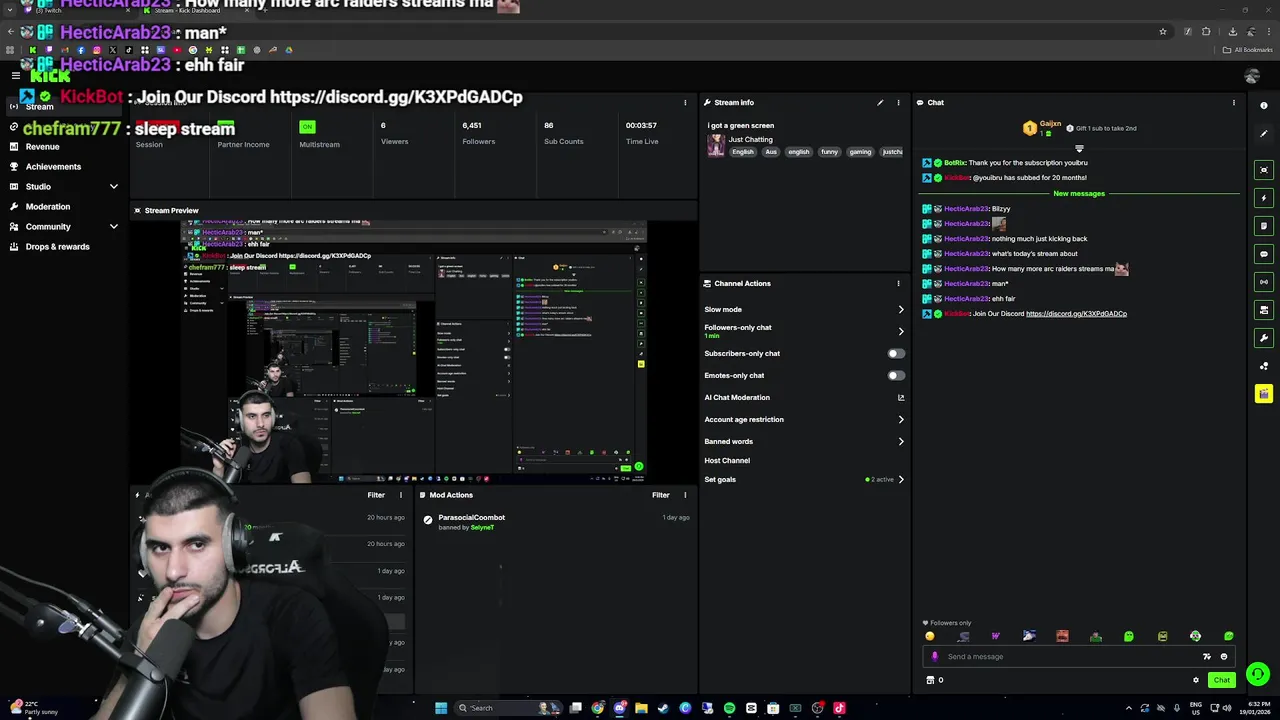Click the lightning bolt icon in right toolbar
This screenshot has height=720, width=1280.
(x=1264, y=198)
